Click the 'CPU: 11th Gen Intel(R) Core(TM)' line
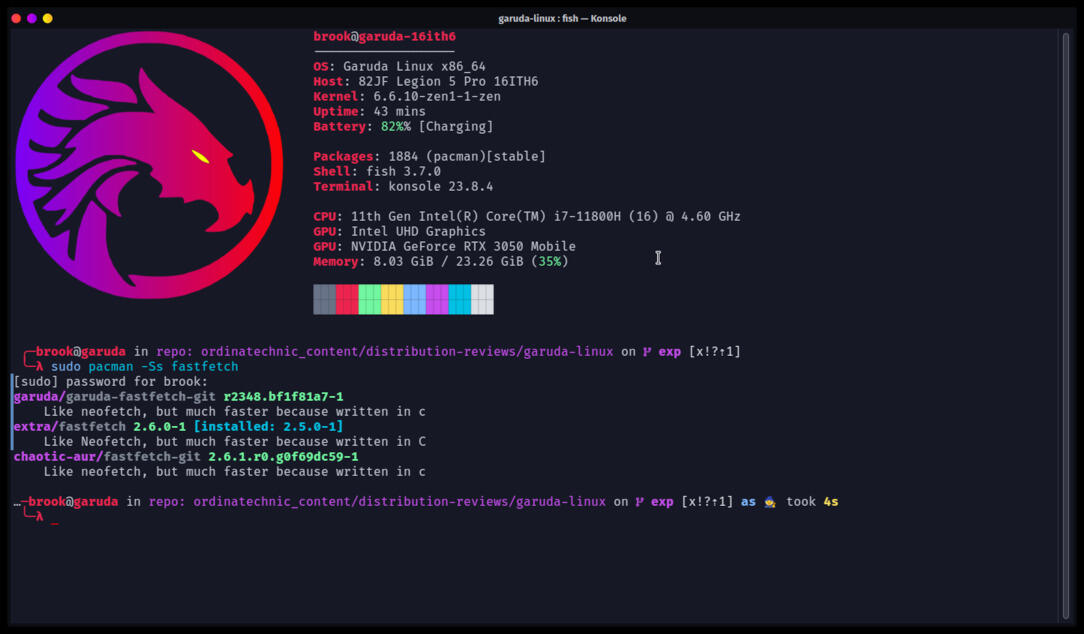1084x634 pixels. [x=527, y=216]
